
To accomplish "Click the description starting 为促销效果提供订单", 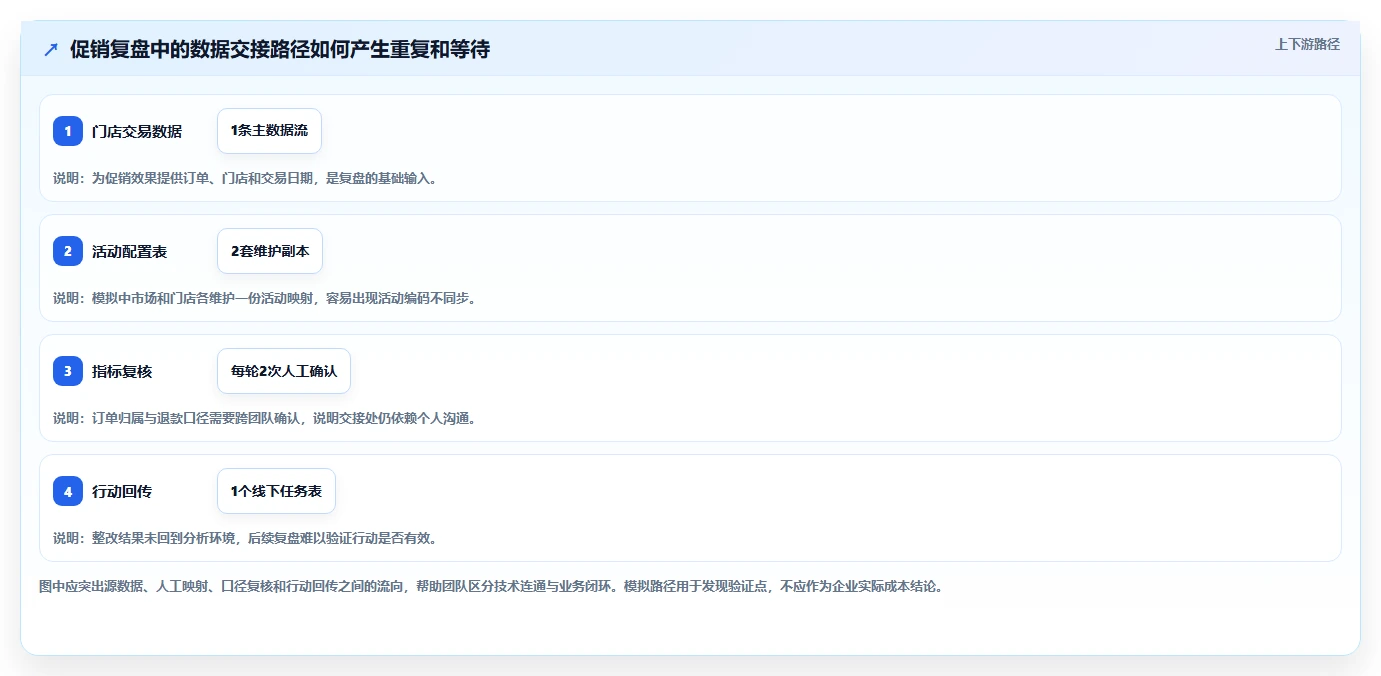I will [x=245, y=178].
